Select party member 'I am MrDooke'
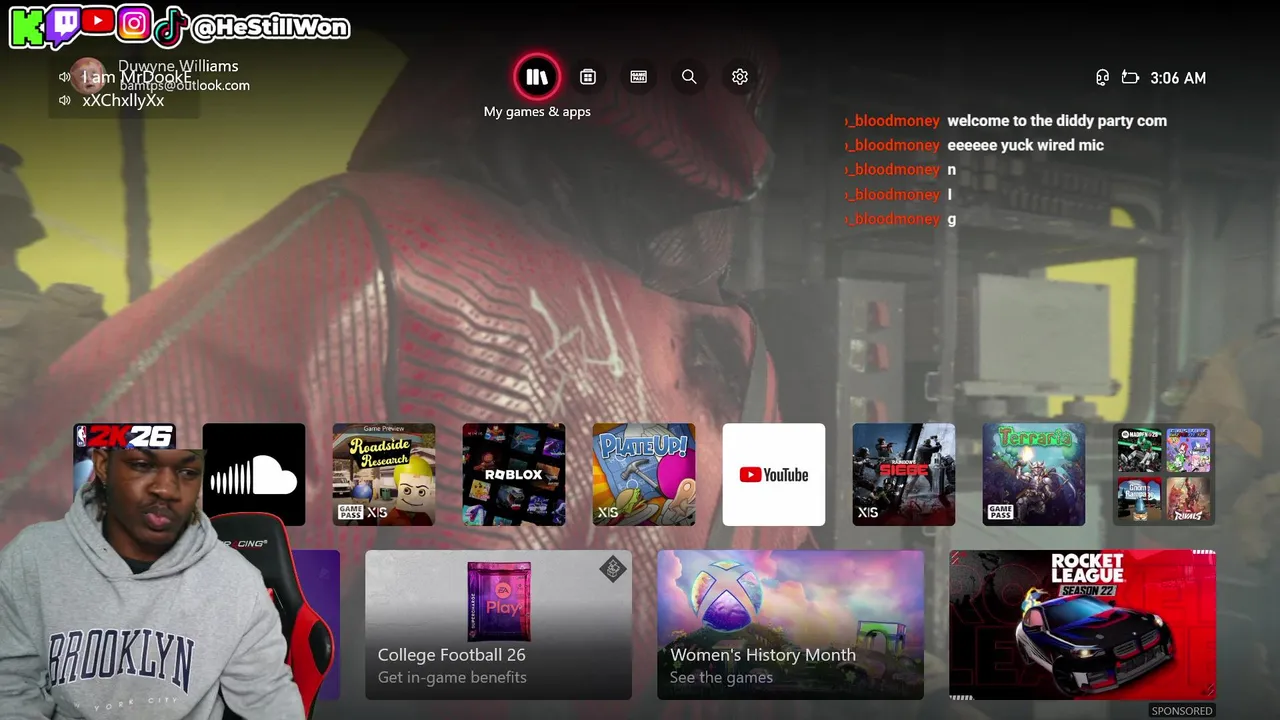 [136, 77]
